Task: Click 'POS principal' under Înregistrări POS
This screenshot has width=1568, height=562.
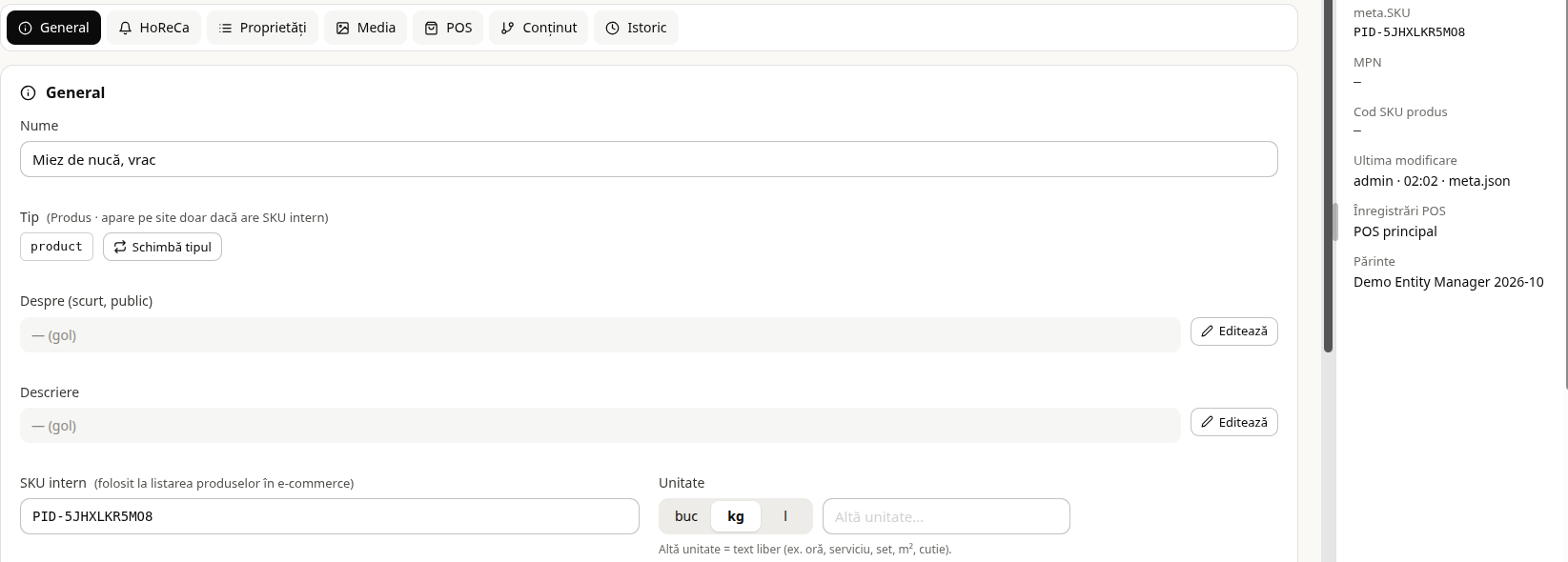Action: (x=1395, y=231)
